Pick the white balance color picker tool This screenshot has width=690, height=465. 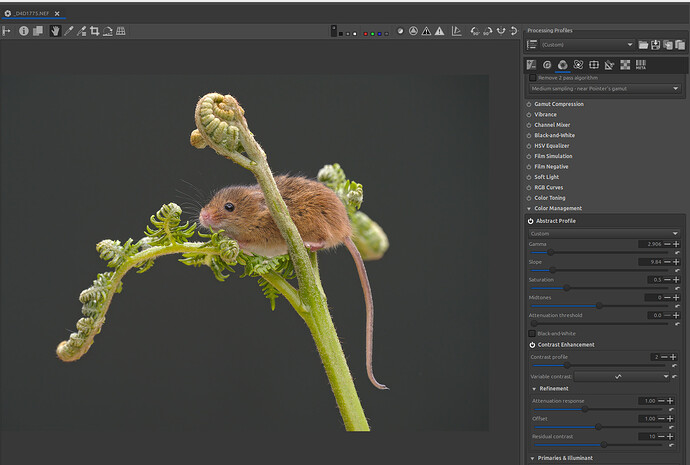[x=68, y=31]
